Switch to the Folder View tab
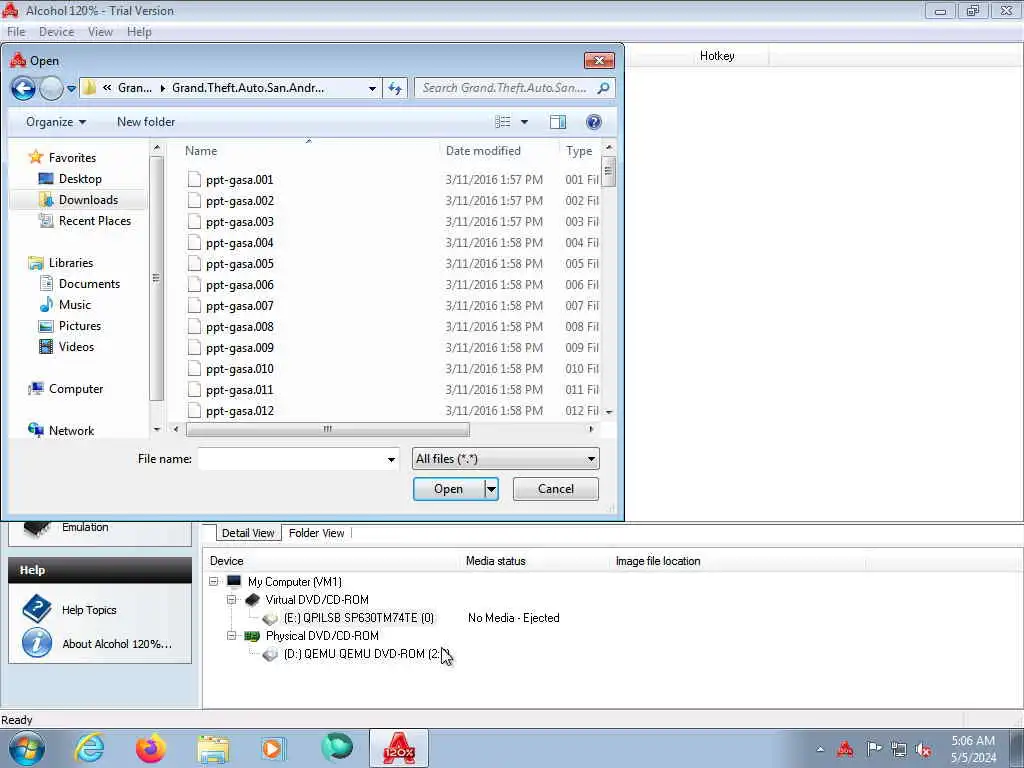The image size is (1024, 768). click(x=316, y=533)
